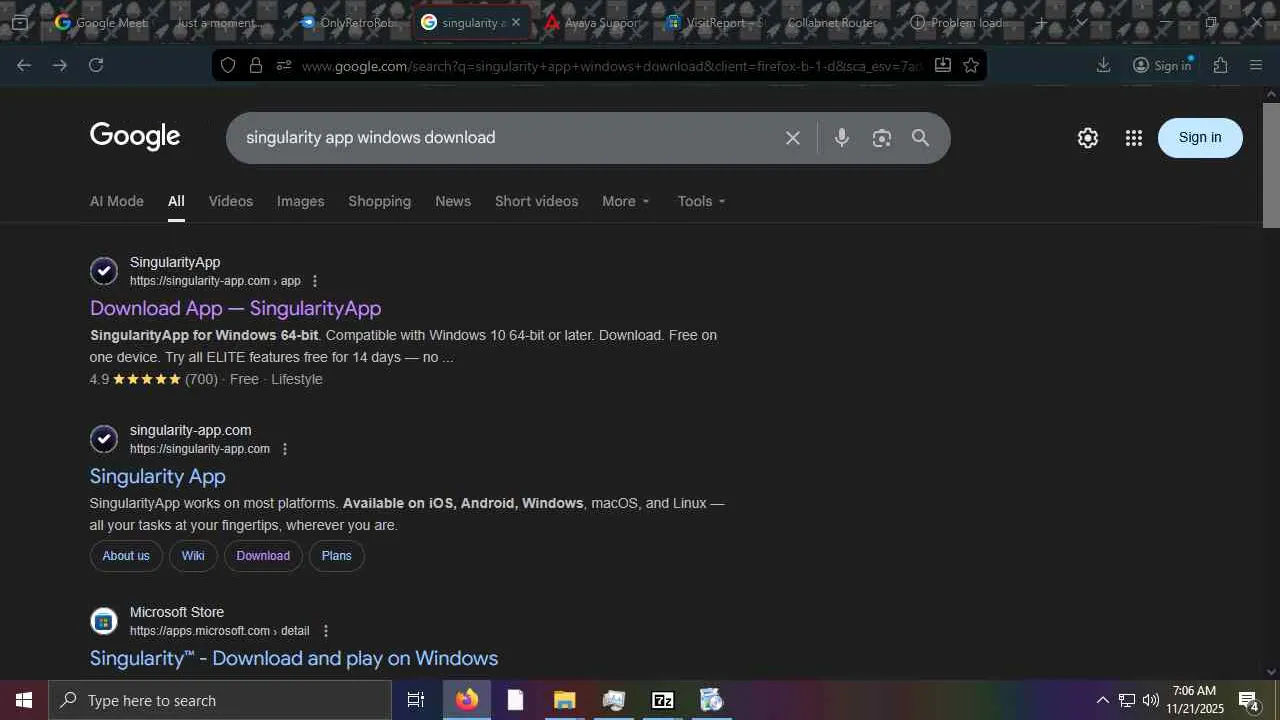Click Firefox account Sign in in toolbar
Screen dimensions: 1280x720
pos(1162,65)
